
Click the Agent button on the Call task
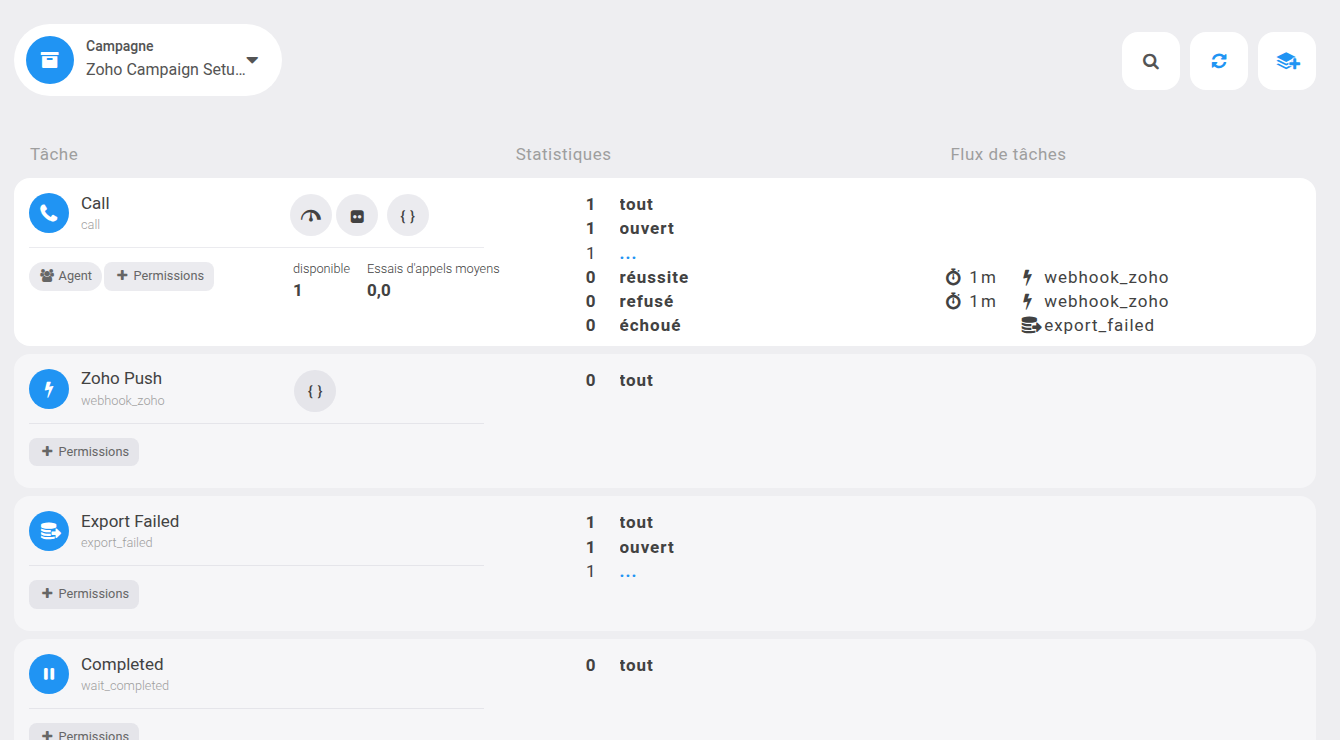point(65,276)
